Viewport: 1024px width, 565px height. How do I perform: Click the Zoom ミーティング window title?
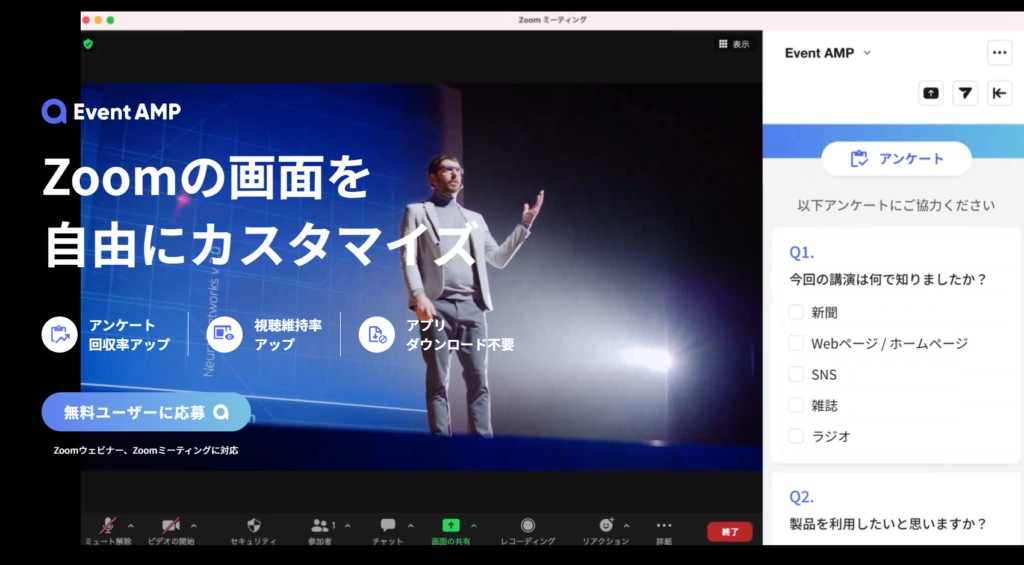pyautogui.click(x=552, y=20)
